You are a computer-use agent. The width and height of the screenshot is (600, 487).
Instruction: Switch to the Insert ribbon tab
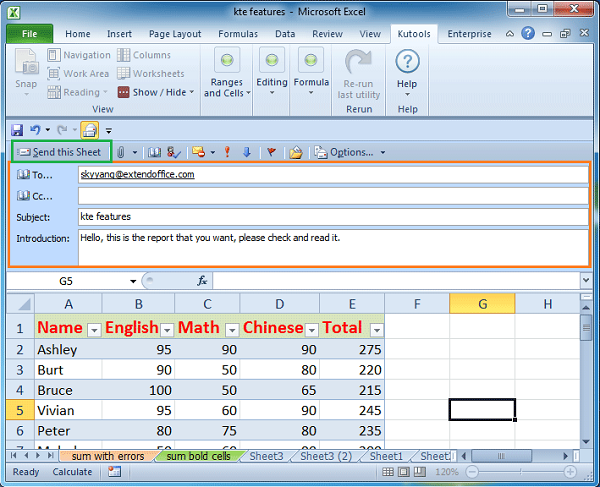pos(119,34)
